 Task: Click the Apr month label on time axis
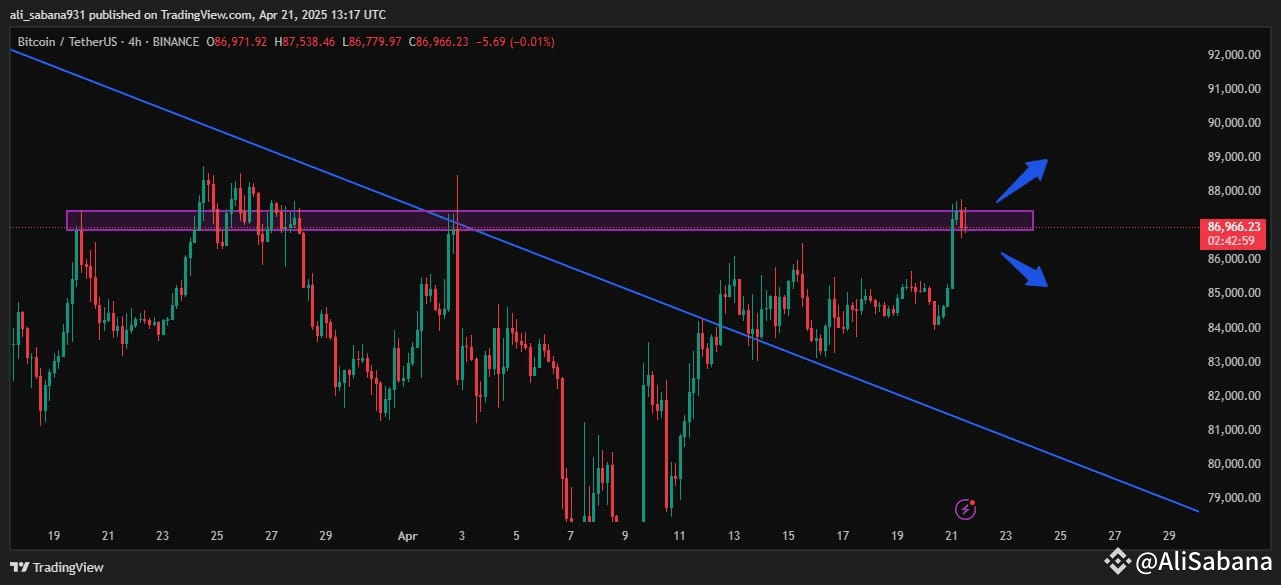(407, 536)
